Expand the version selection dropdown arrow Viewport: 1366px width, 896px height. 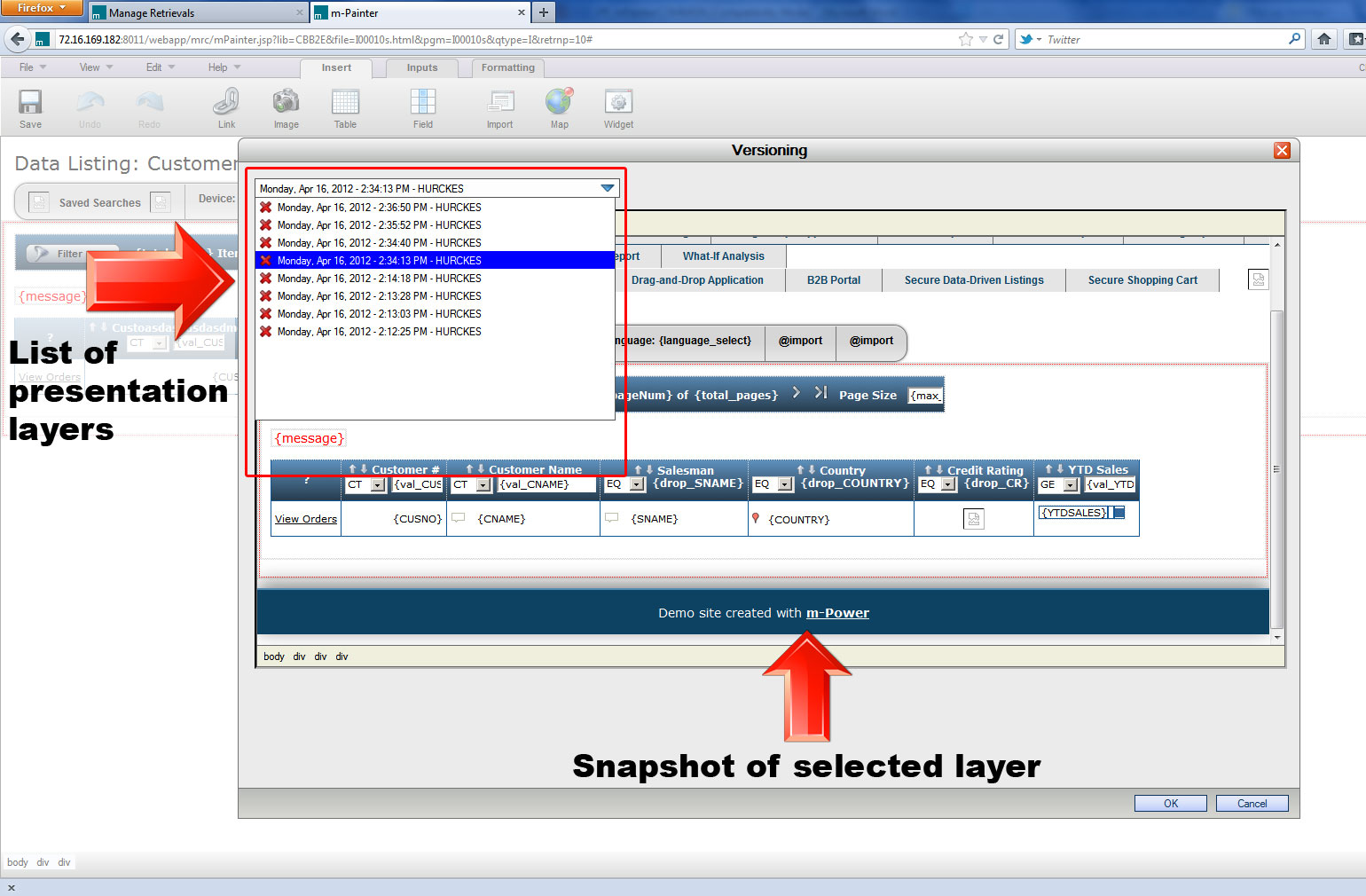pyautogui.click(x=607, y=188)
